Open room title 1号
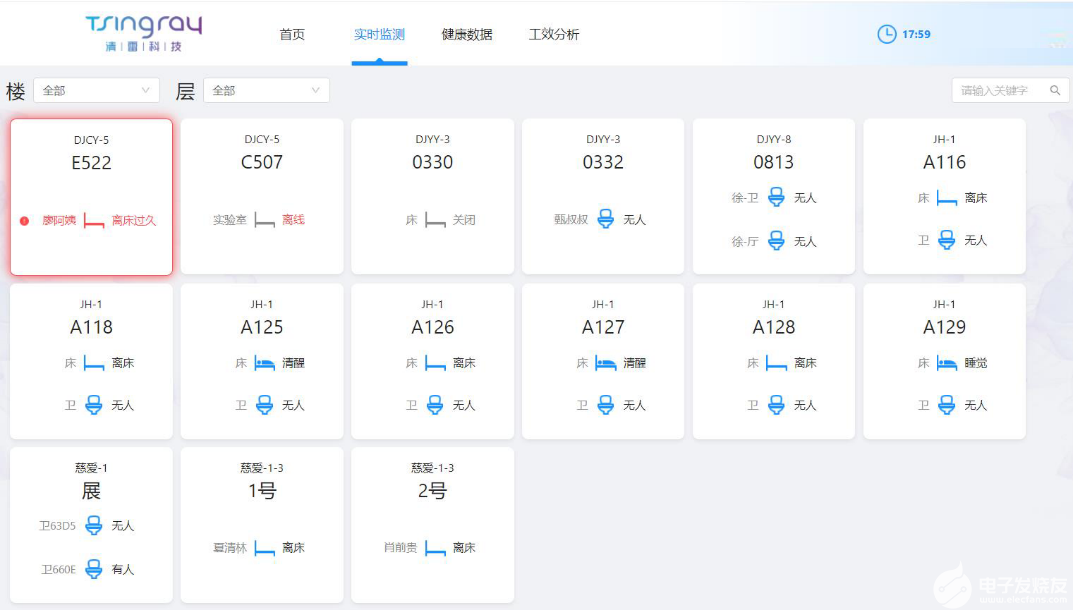The image size is (1073, 610). pyautogui.click(x=262, y=491)
